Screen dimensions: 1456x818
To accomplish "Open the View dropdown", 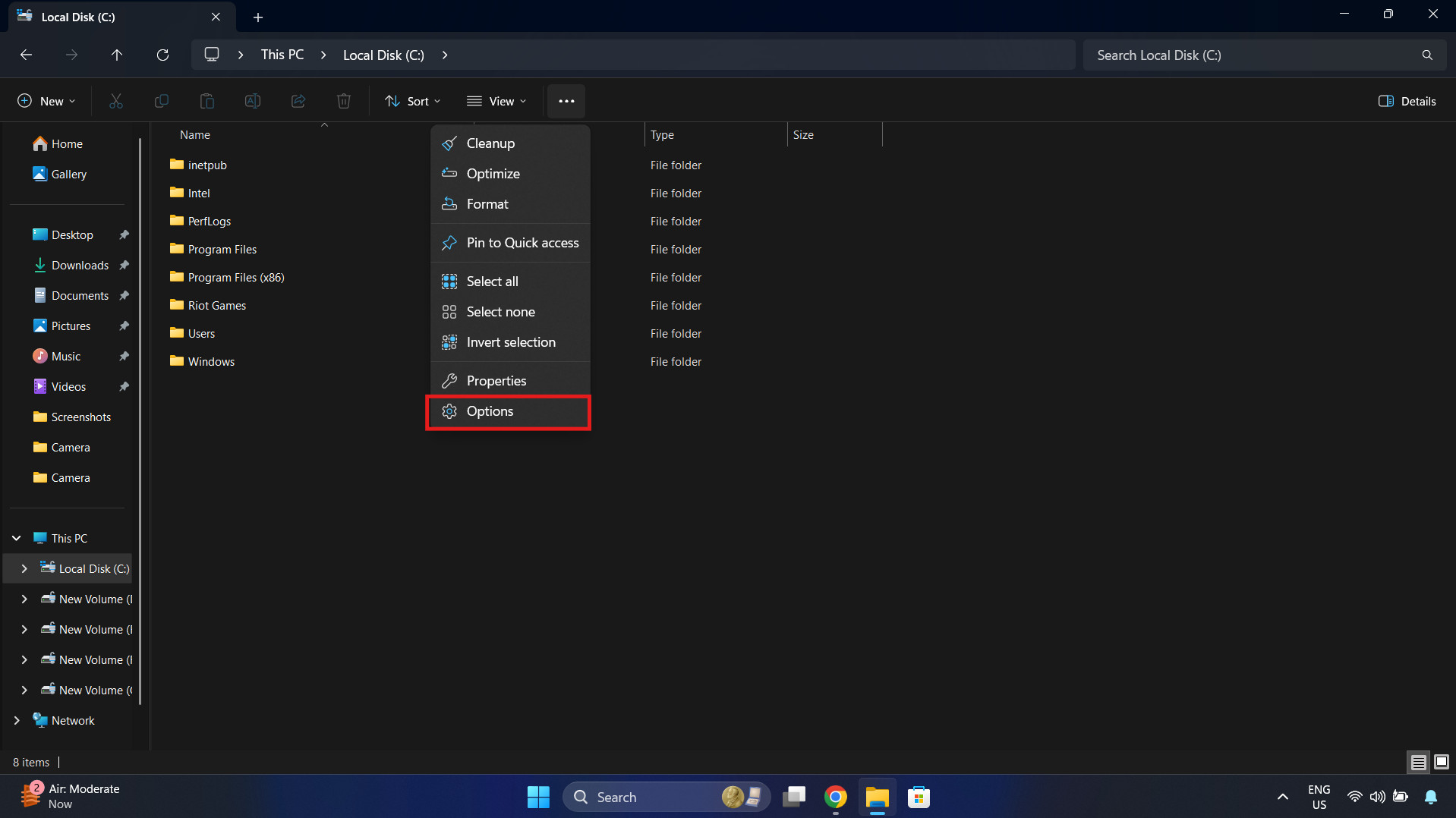I will coord(496,100).
